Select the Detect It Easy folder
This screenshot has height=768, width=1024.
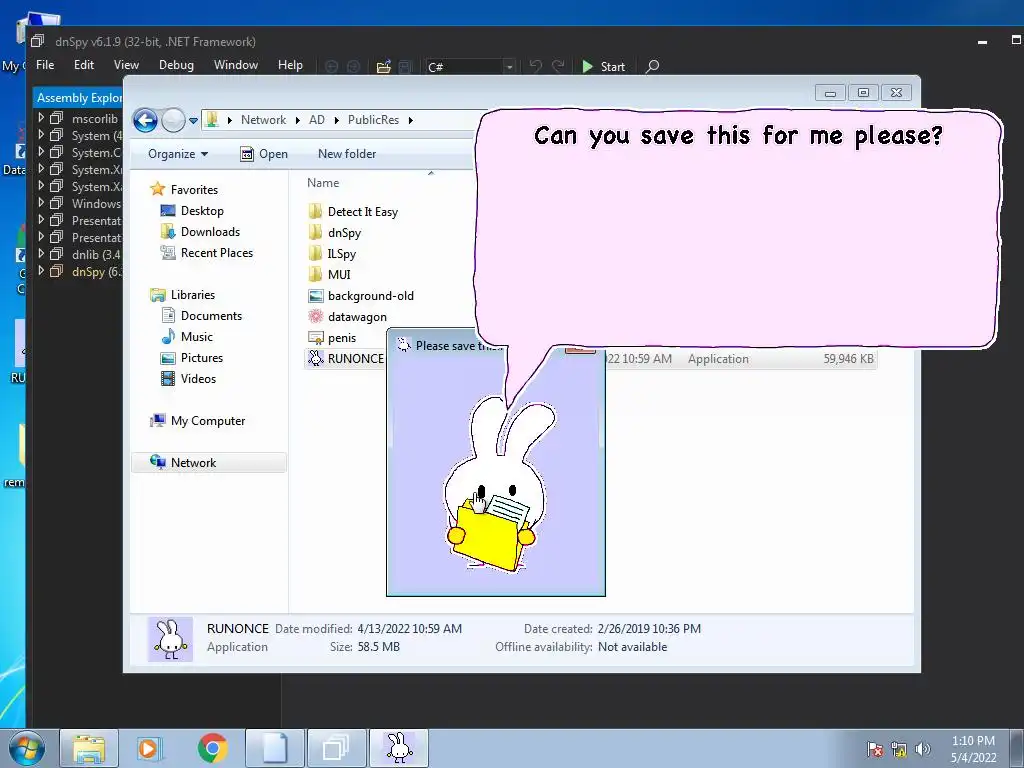point(353,212)
